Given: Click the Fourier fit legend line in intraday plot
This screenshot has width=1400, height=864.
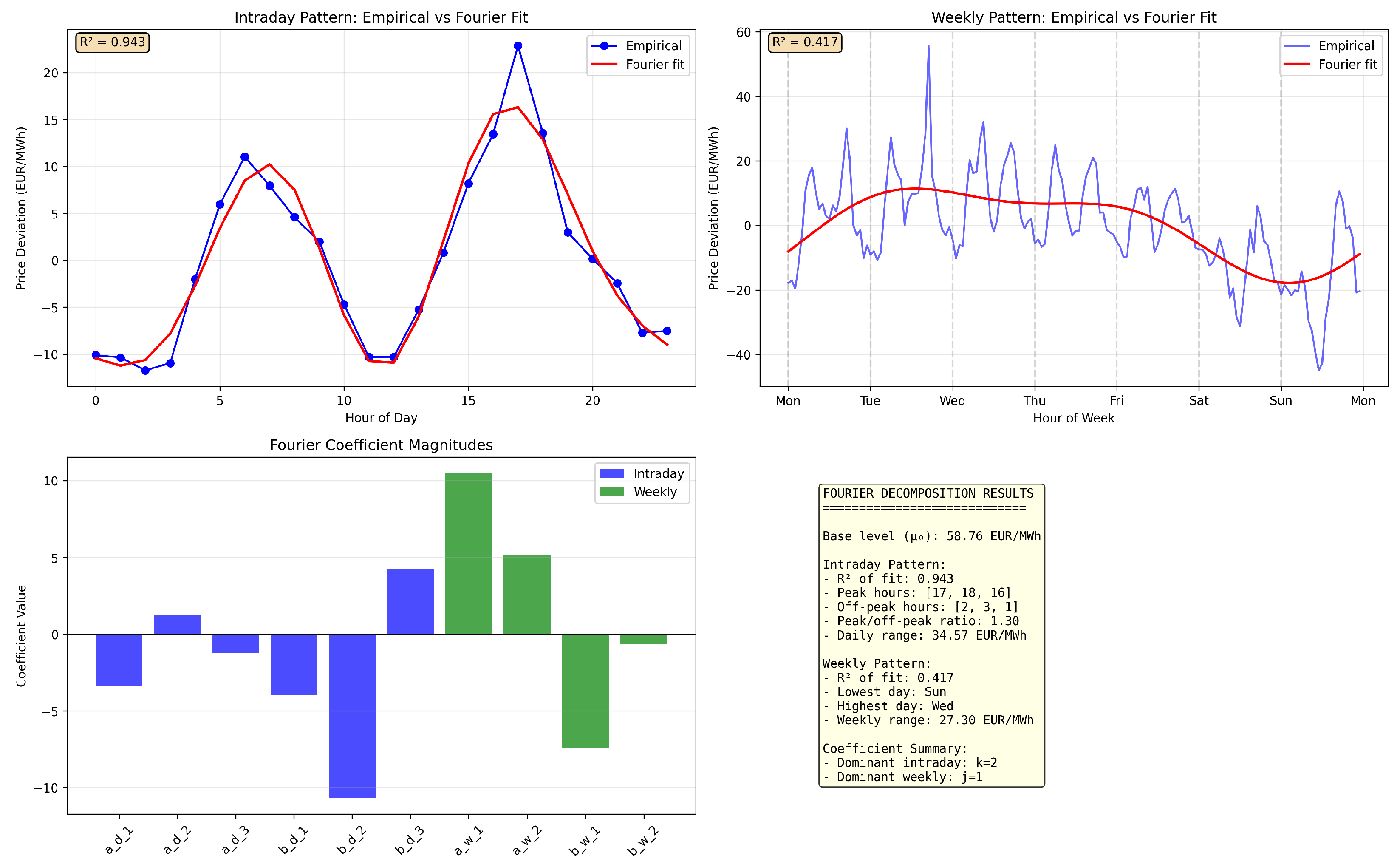Looking at the screenshot, I should pyautogui.click(x=604, y=65).
